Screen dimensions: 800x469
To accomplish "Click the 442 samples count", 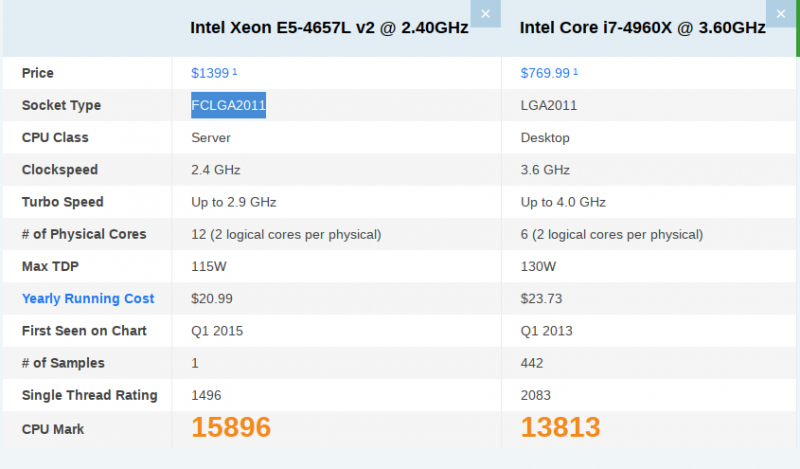I will click(x=532, y=363).
